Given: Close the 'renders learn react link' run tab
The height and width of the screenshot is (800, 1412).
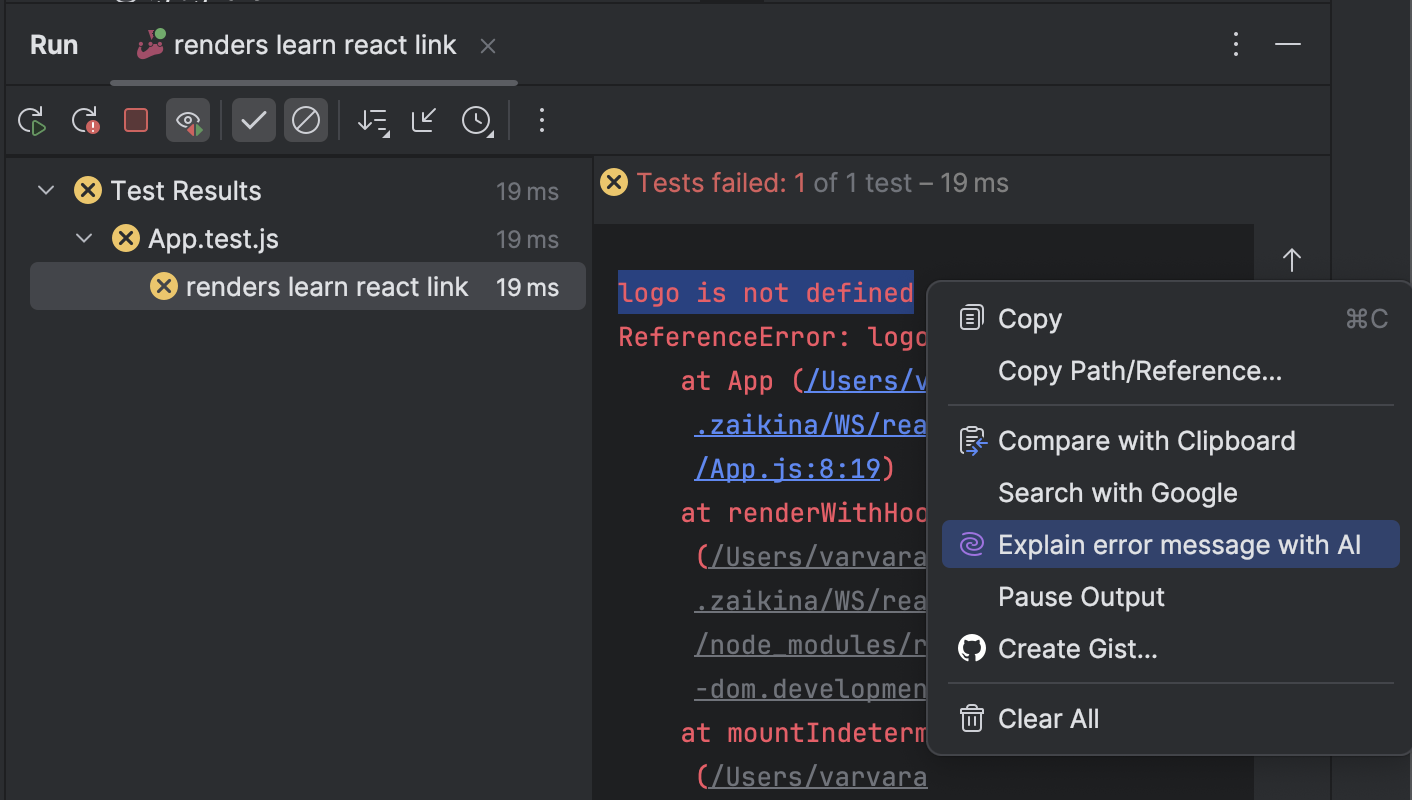Looking at the screenshot, I should 488,46.
